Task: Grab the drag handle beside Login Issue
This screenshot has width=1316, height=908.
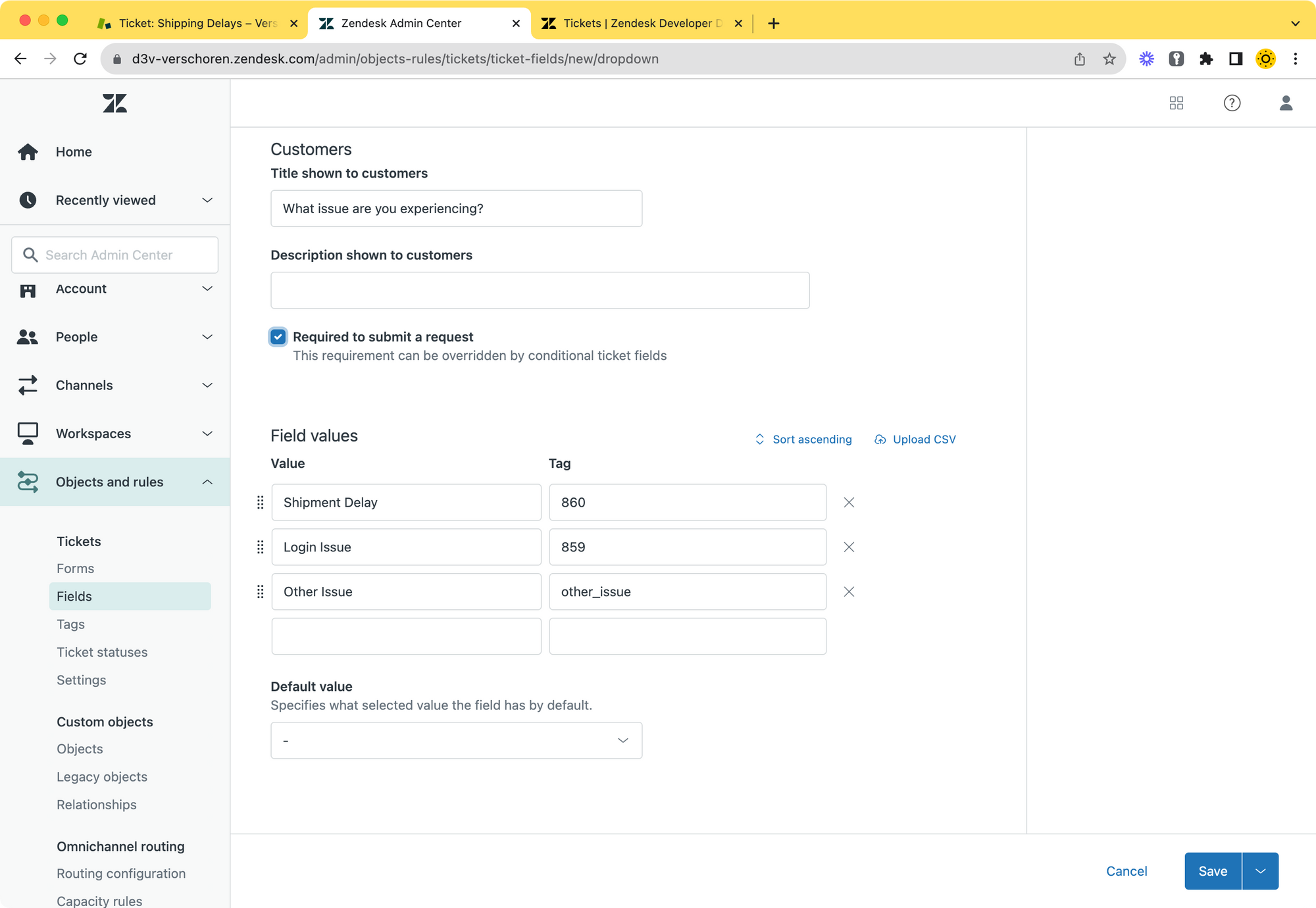Action: pos(261,547)
